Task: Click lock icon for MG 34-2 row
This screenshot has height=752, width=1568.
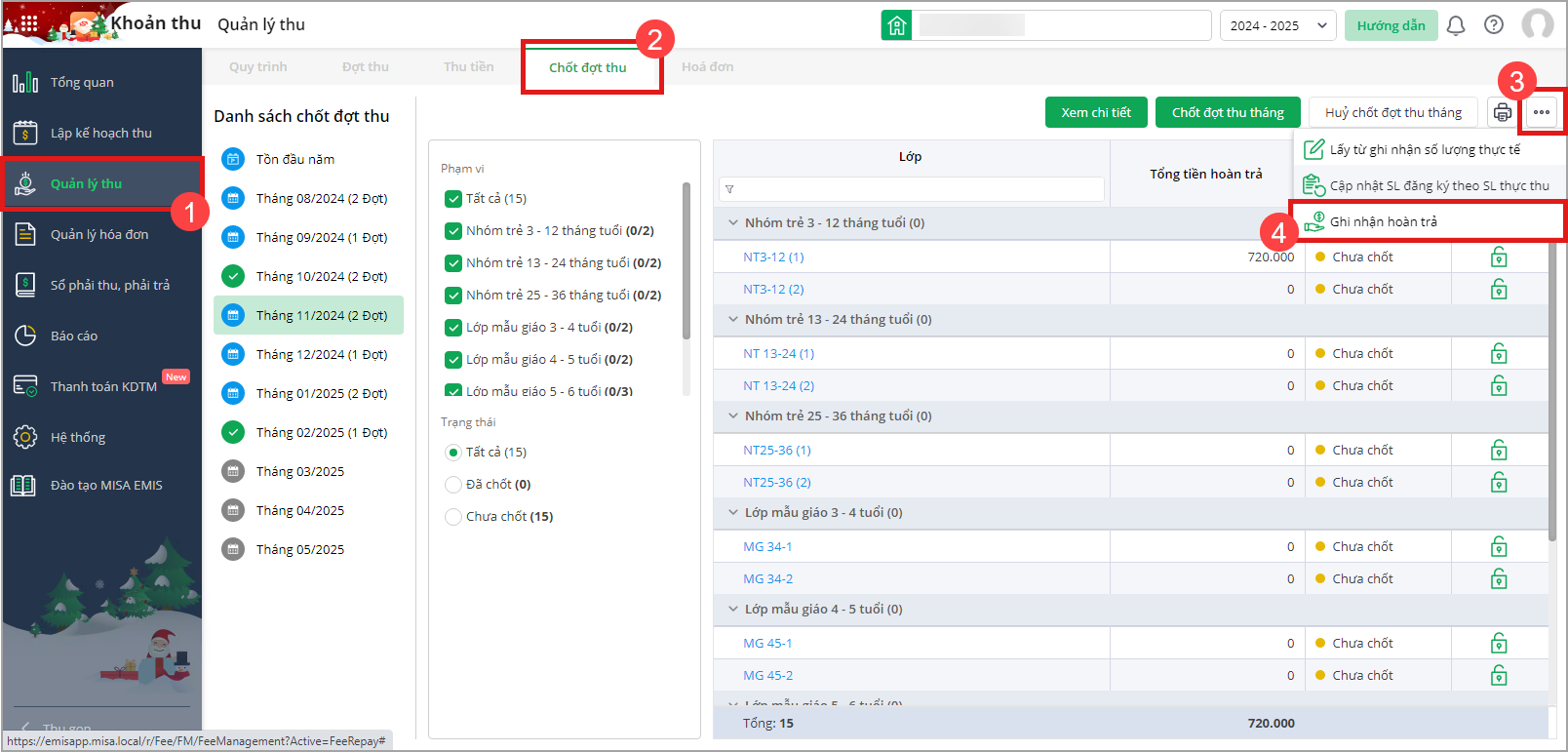Action: pos(1499,578)
